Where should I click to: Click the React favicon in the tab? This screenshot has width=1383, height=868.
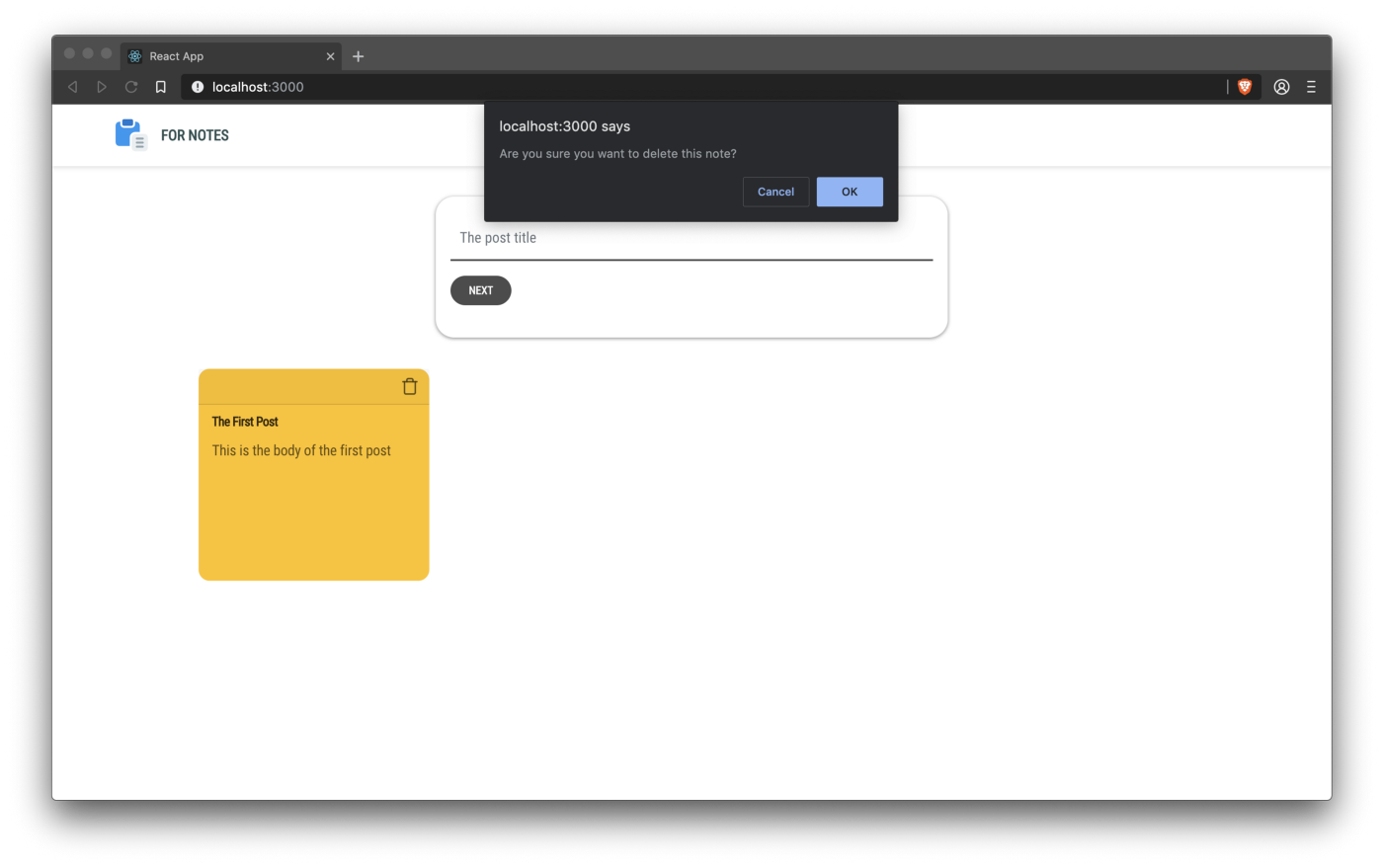133,56
